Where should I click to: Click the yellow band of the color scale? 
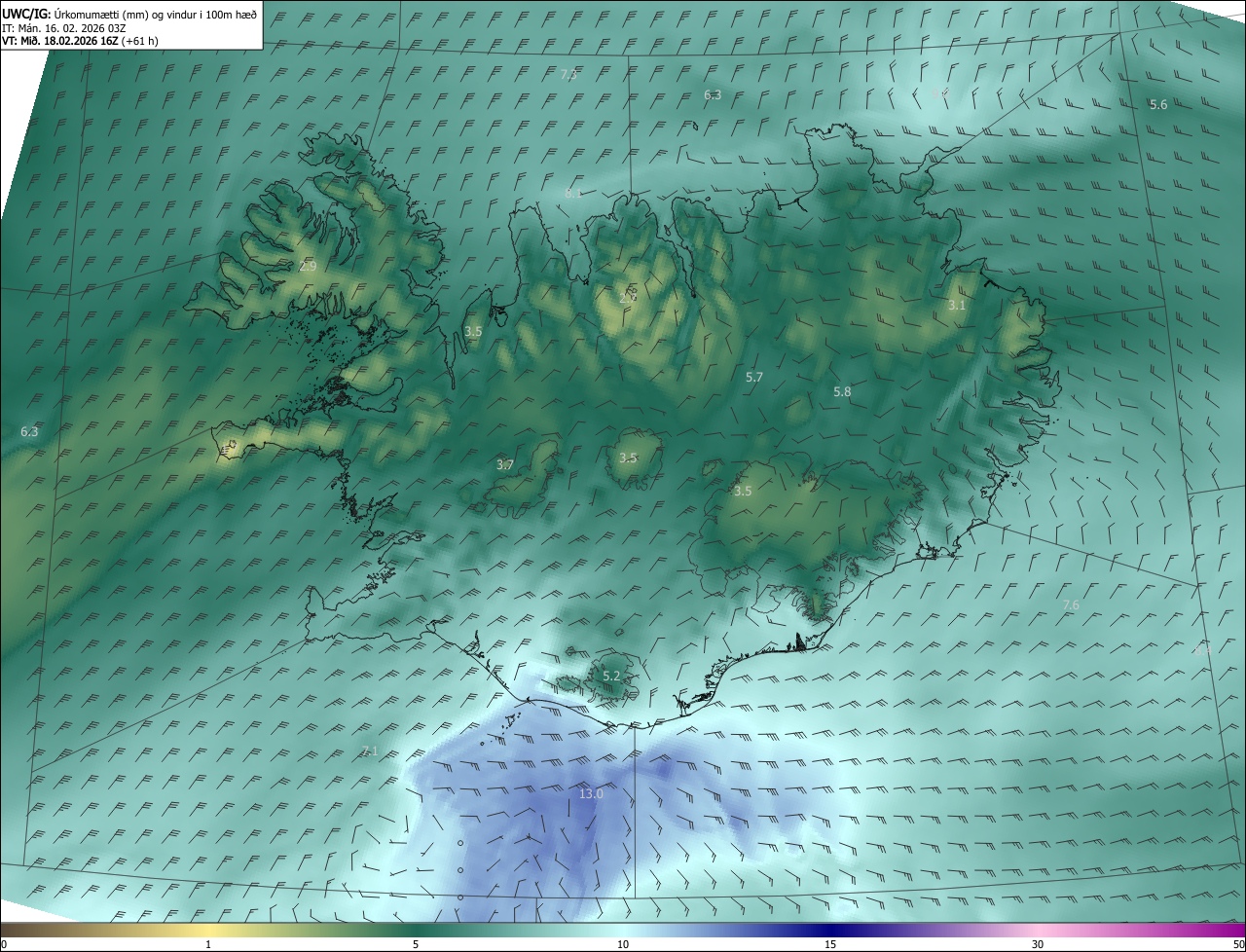click(x=208, y=930)
